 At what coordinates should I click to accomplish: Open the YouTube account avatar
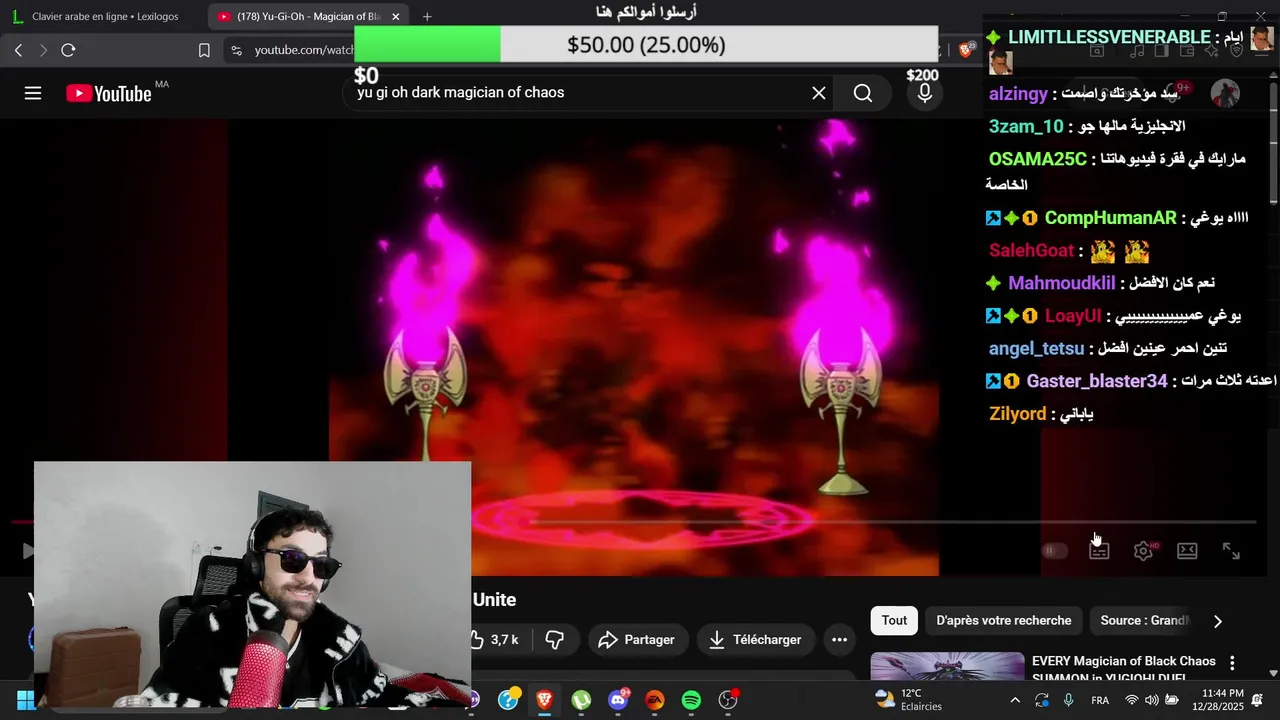point(1225,93)
